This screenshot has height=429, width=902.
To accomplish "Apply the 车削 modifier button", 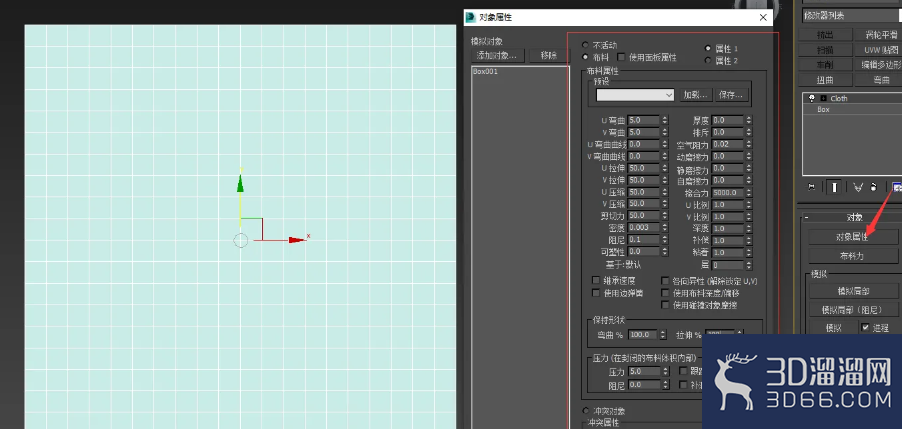I will coord(825,65).
